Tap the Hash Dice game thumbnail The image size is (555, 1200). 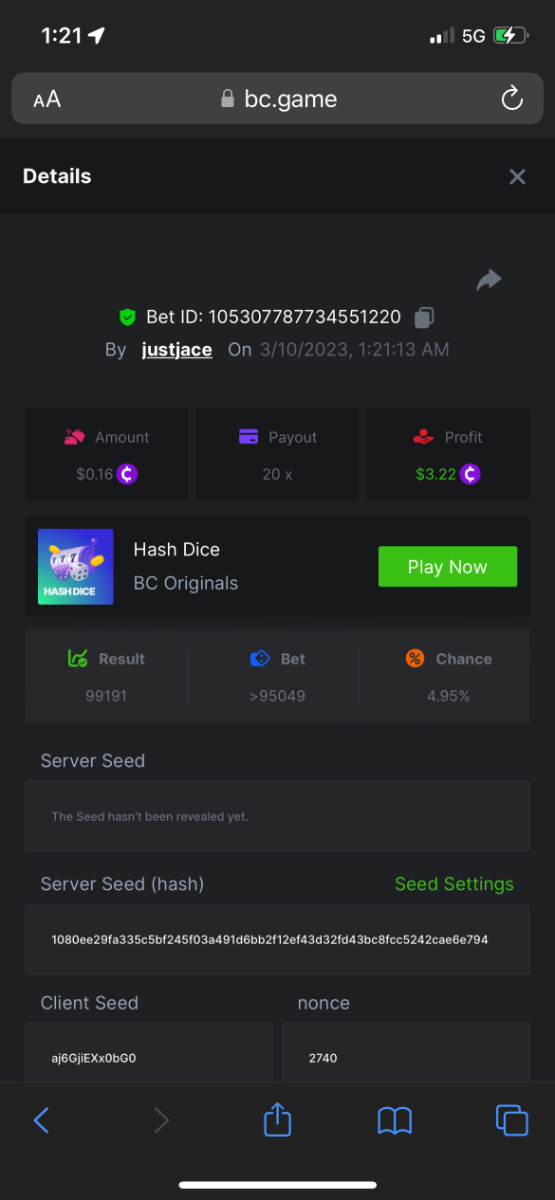click(x=76, y=567)
